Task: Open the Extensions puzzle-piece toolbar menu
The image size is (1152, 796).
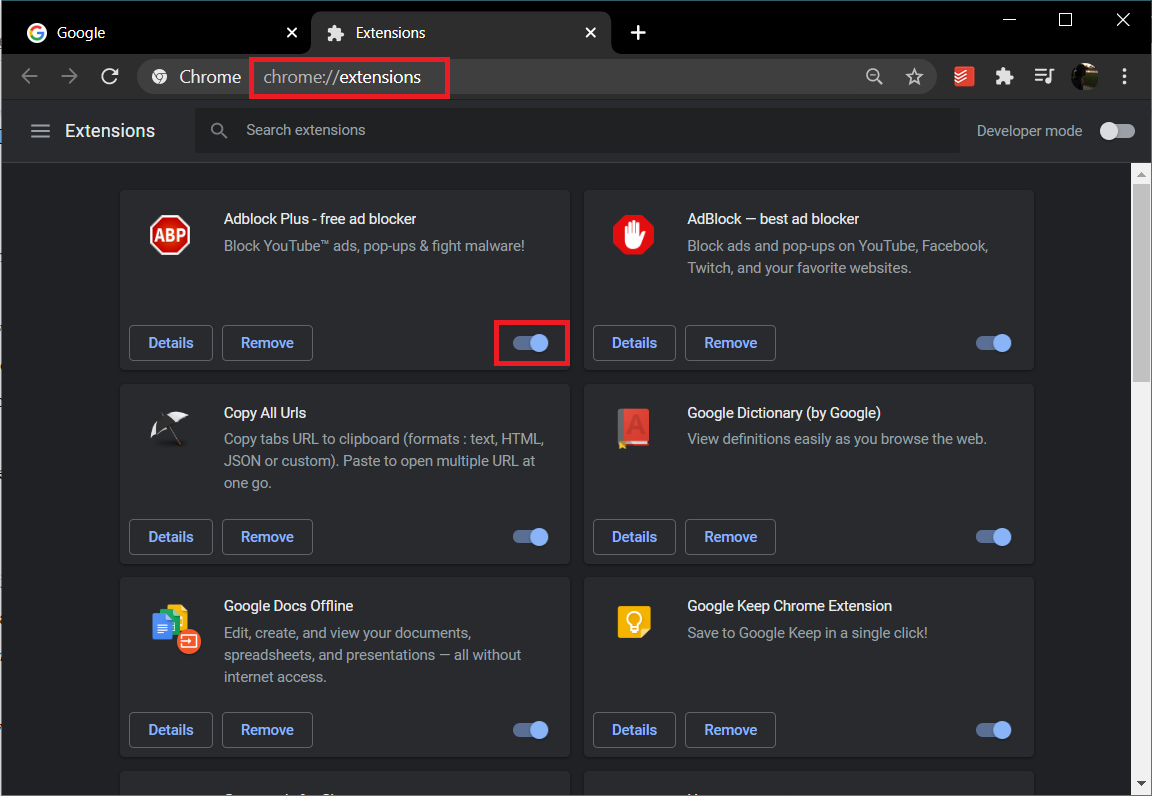Action: point(1004,77)
